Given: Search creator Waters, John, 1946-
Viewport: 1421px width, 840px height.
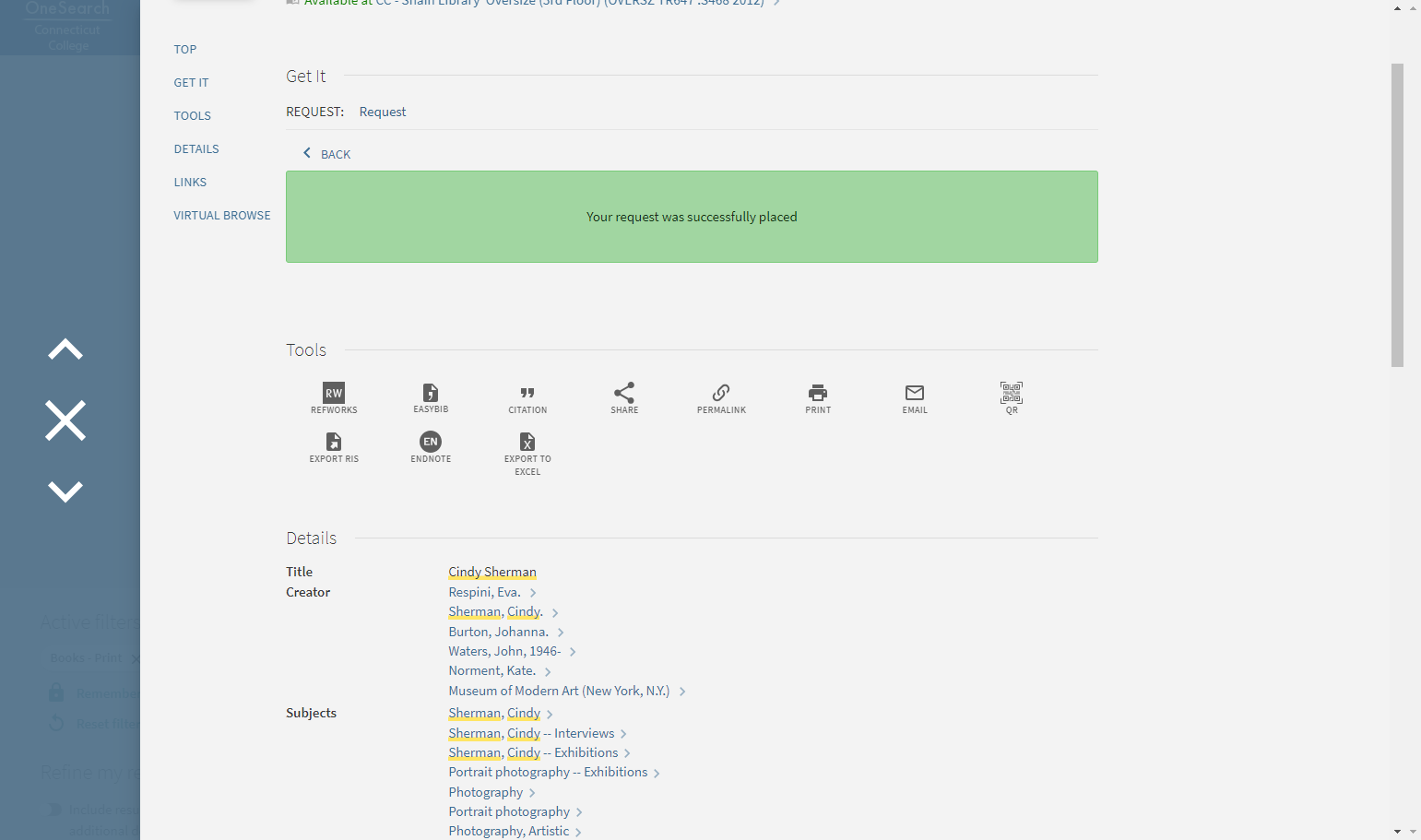Looking at the screenshot, I should [x=504, y=651].
